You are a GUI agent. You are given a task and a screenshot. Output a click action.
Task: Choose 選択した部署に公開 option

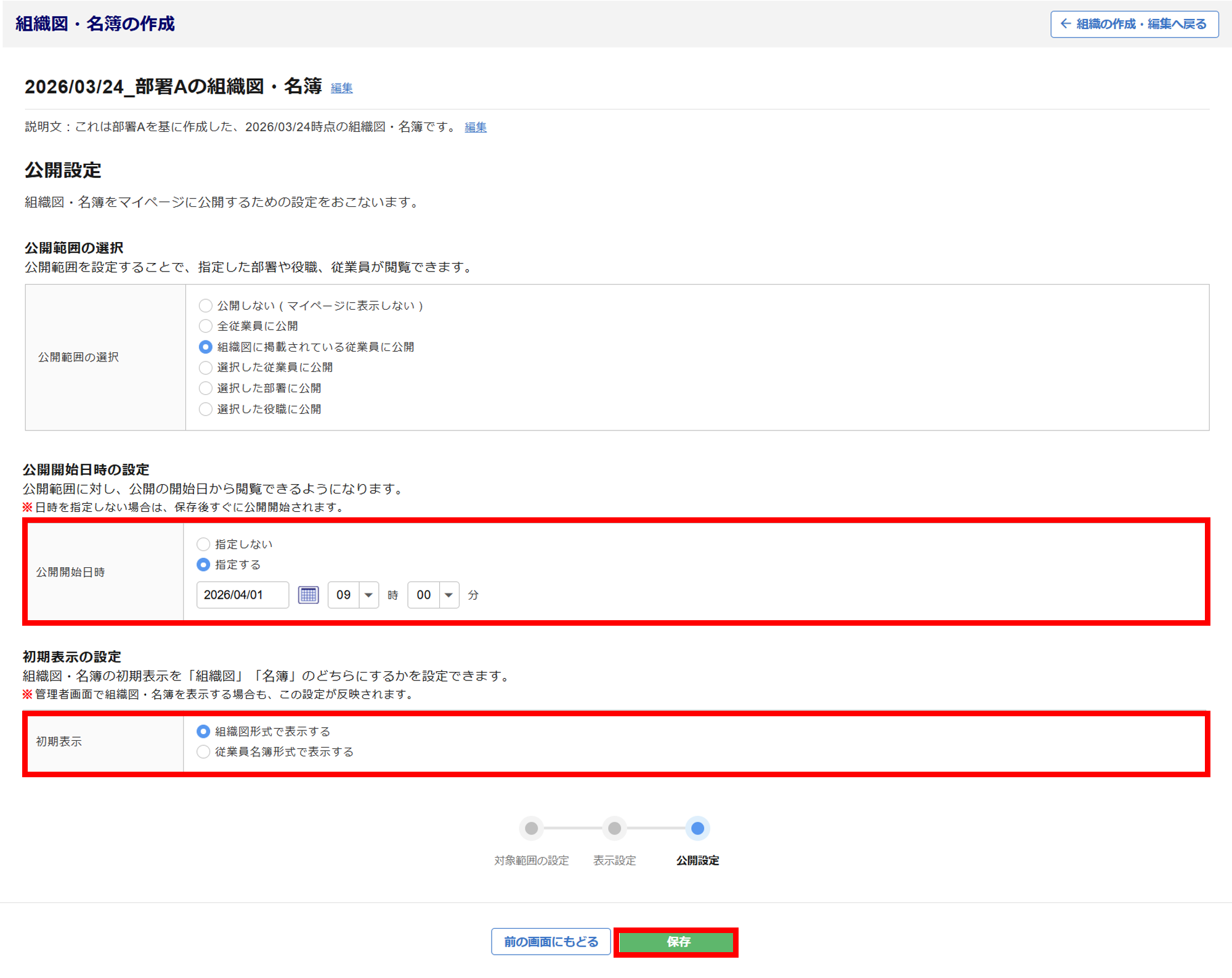coord(206,388)
